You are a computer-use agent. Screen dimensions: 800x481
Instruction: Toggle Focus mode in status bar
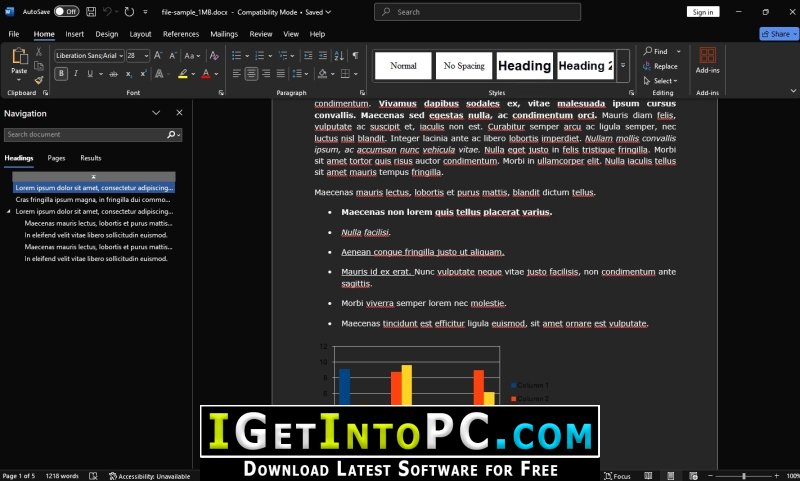click(x=617, y=476)
